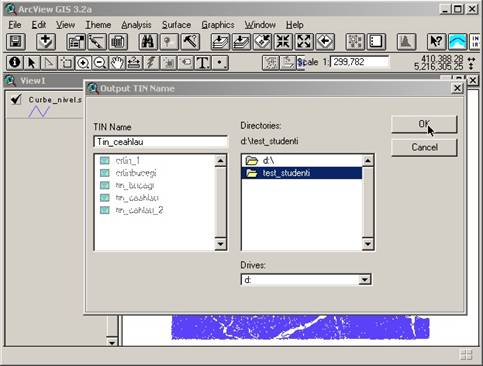Open the View menu
Image resolution: width=483 pixels, height=366 pixels.
65,25
